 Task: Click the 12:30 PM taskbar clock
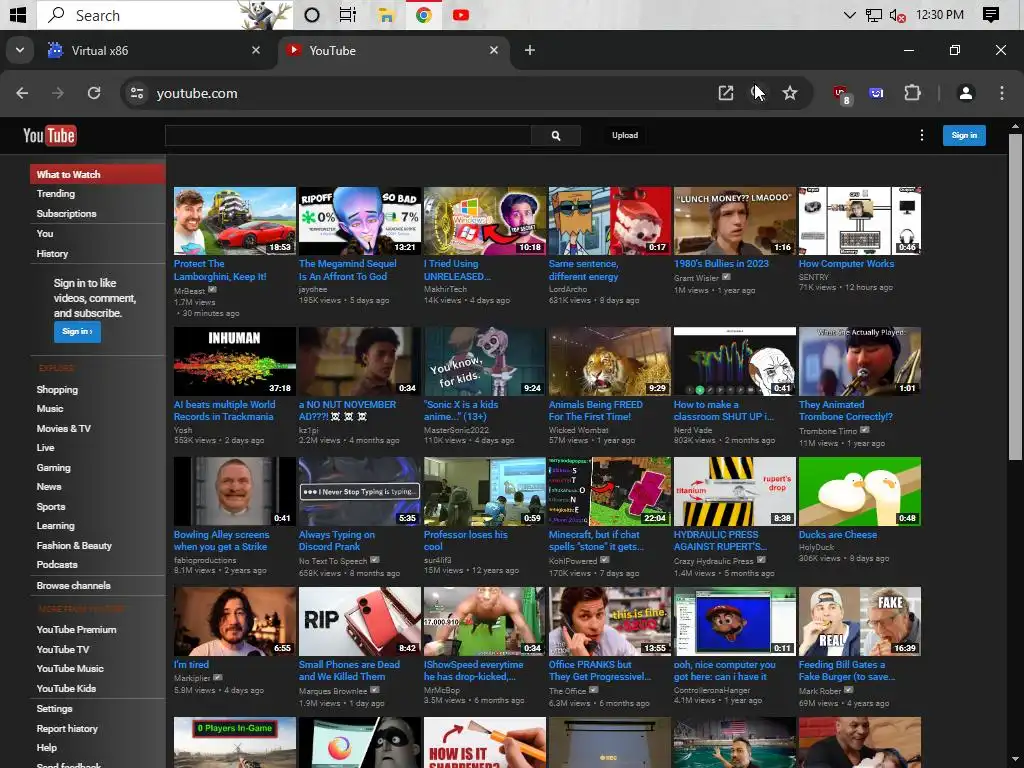[x=940, y=14]
